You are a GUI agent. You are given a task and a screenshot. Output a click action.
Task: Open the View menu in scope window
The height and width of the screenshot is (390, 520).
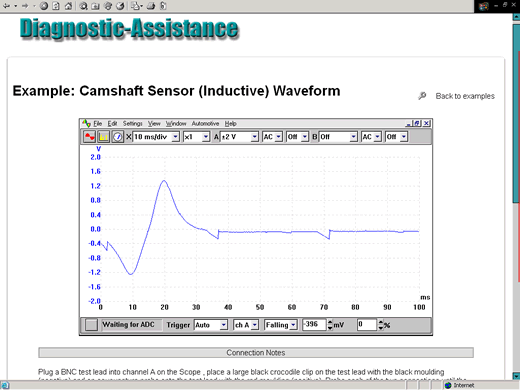[154, 123]
